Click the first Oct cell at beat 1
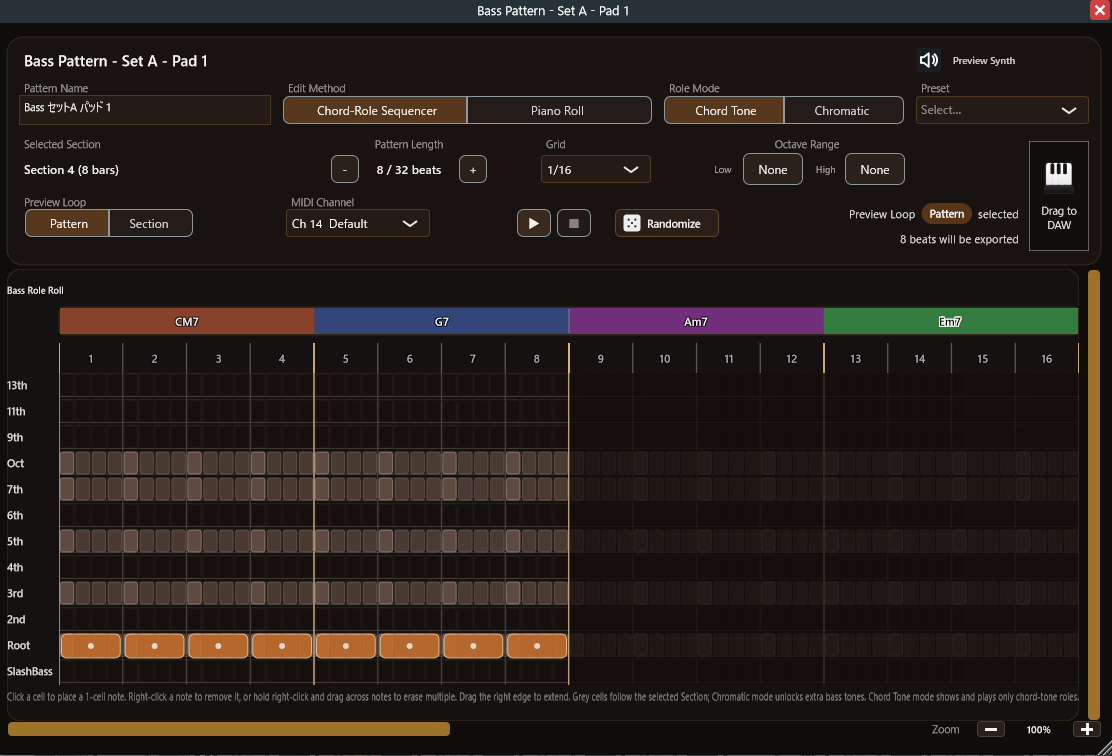Image resolution: width=1112 pixels, height=756 pixels. (67, 464)
